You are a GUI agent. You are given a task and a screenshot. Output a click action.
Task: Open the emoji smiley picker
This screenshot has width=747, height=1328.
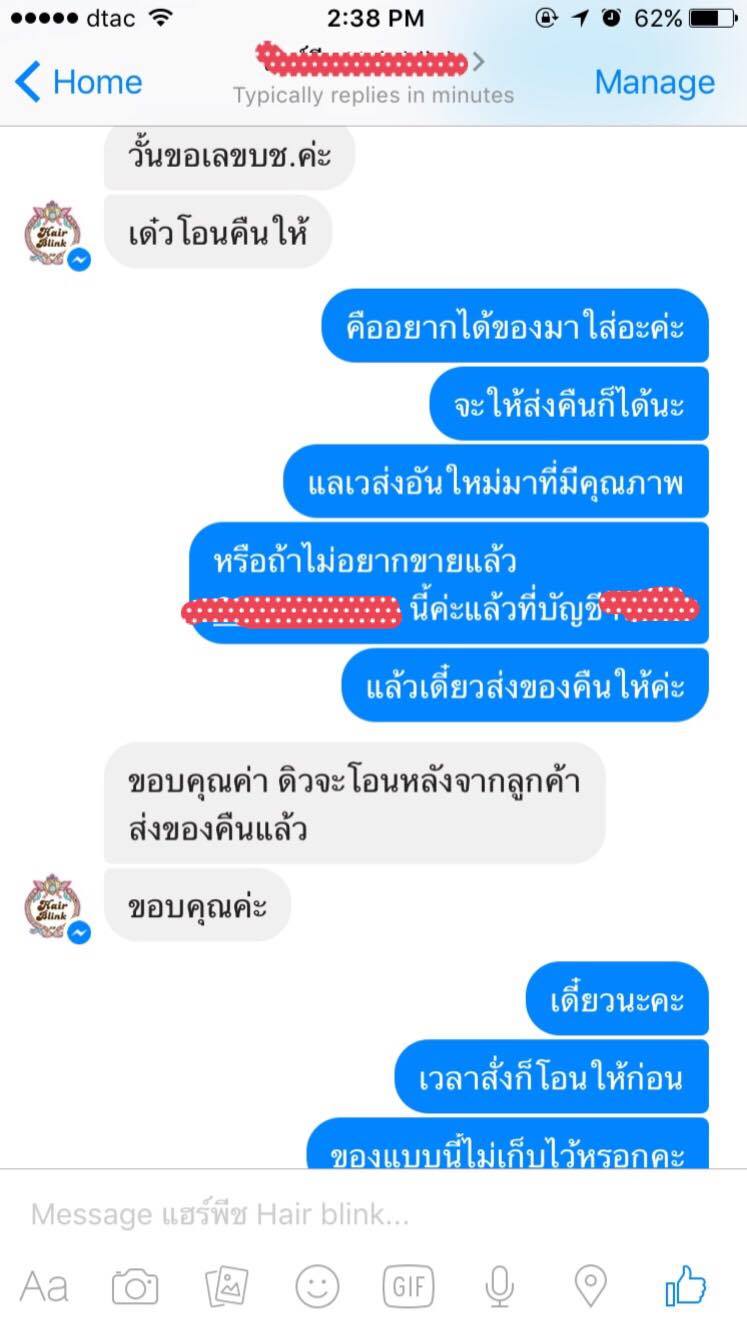[317, 1285]
